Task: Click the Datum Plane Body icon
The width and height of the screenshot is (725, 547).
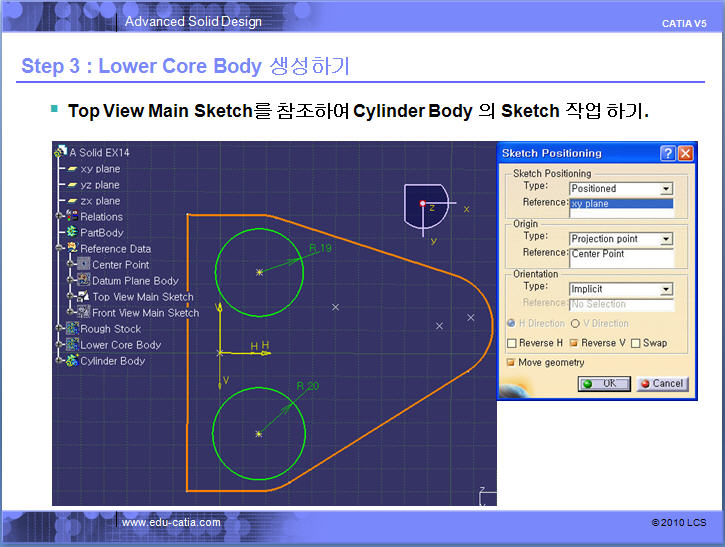Action: [x=84, y=280]
